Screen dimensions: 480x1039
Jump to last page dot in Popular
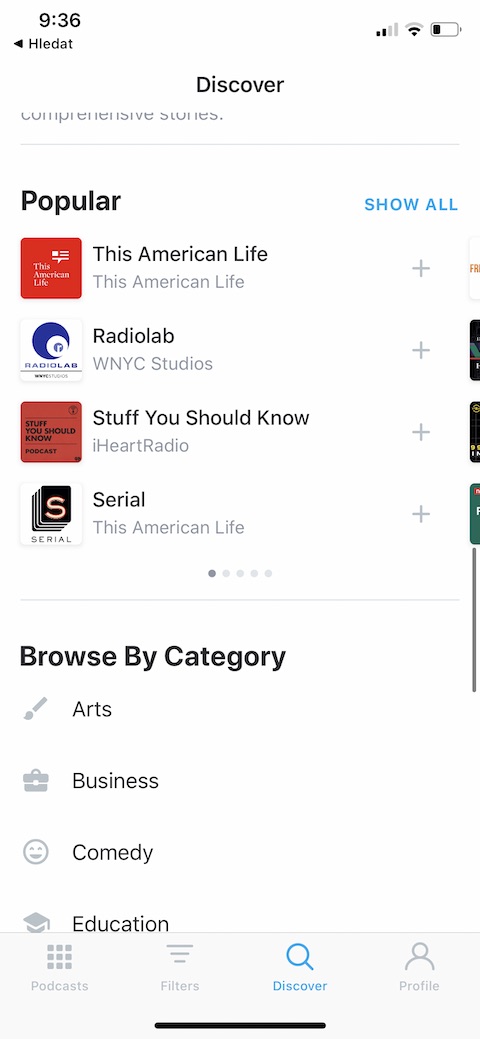[x=268, y=573]
